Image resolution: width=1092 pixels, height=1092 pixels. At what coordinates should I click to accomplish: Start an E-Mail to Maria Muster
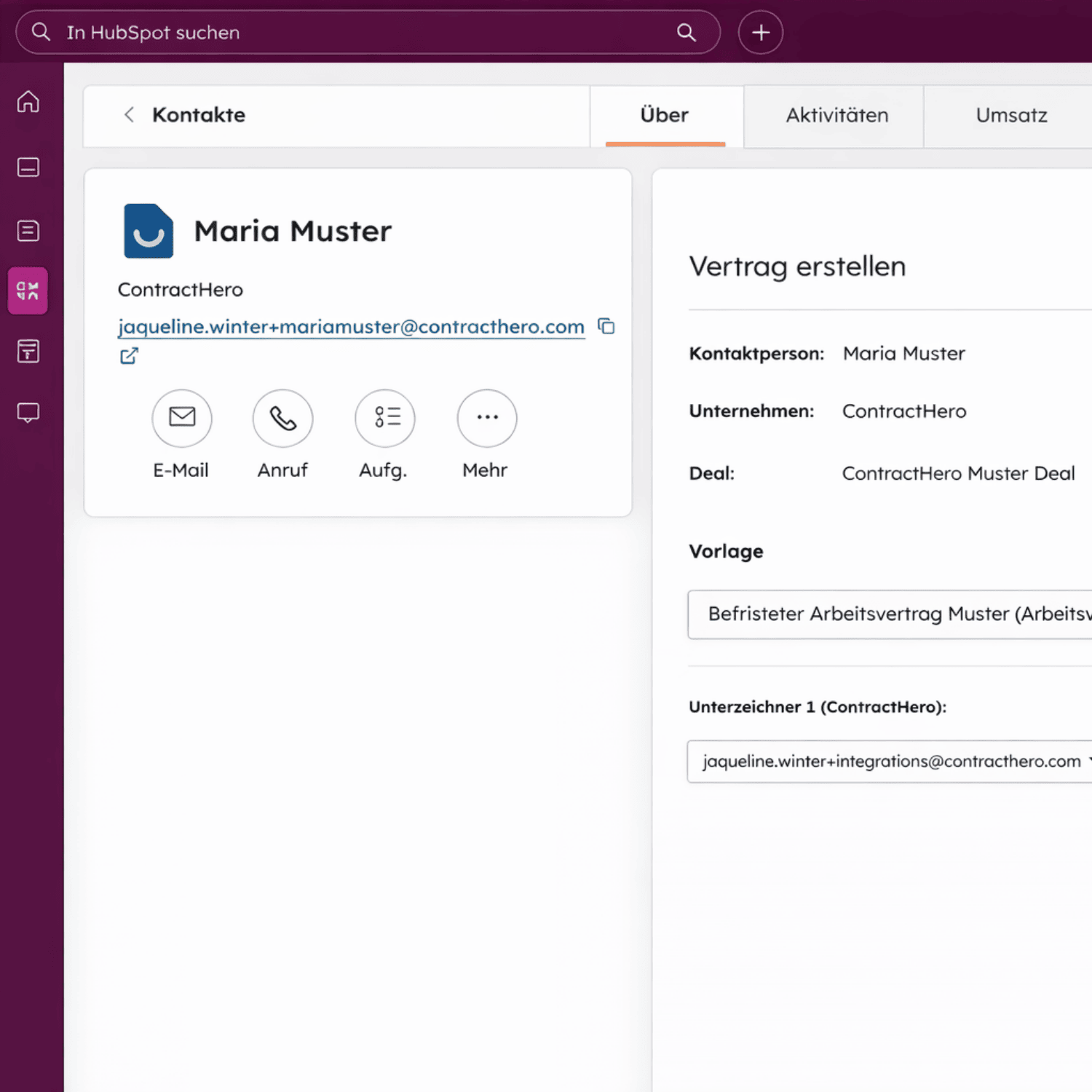[182, 418]
